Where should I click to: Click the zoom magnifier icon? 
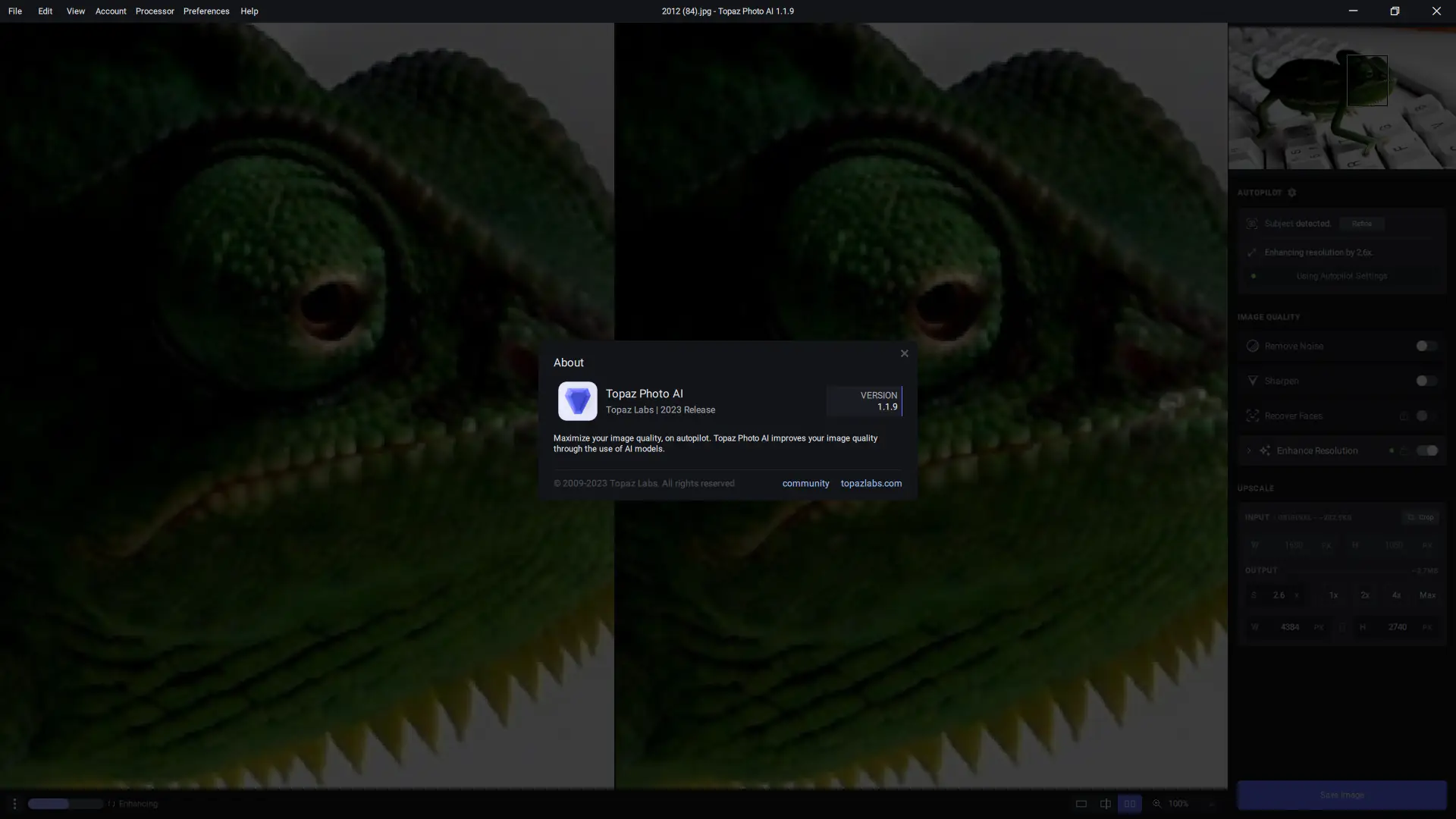(1156, 804)
